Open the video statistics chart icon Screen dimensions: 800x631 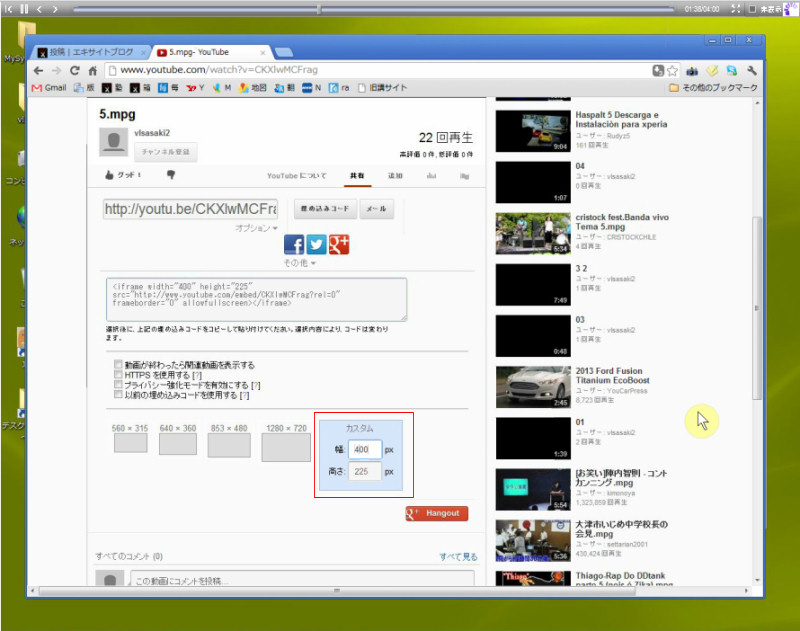432,175
